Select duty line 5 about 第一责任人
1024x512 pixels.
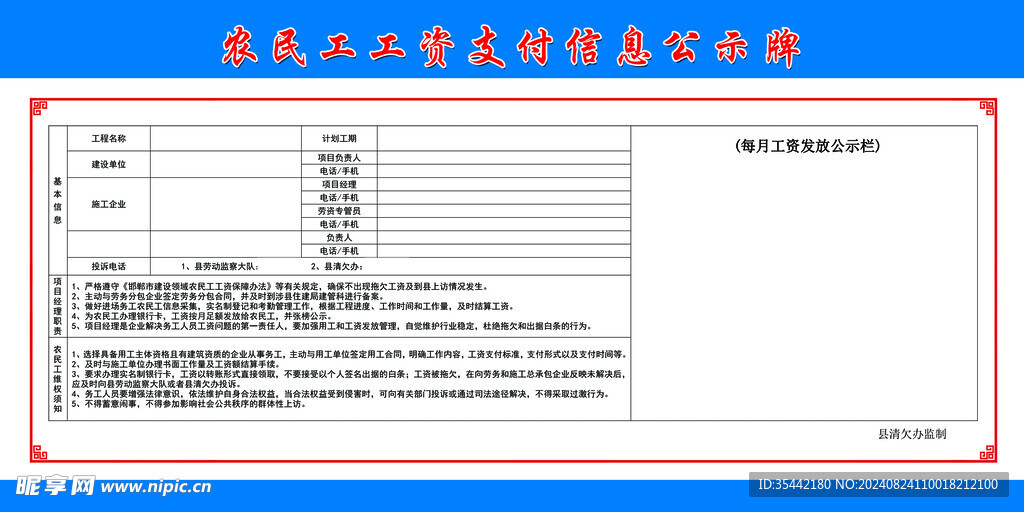(x=332, y=326)
